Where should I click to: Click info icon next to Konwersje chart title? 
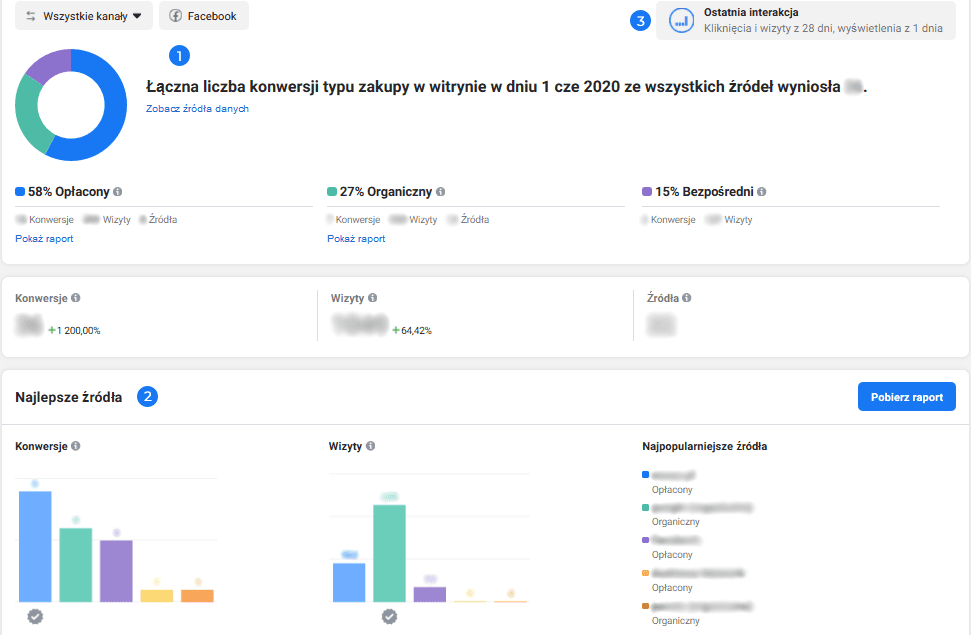coord(76,446)
